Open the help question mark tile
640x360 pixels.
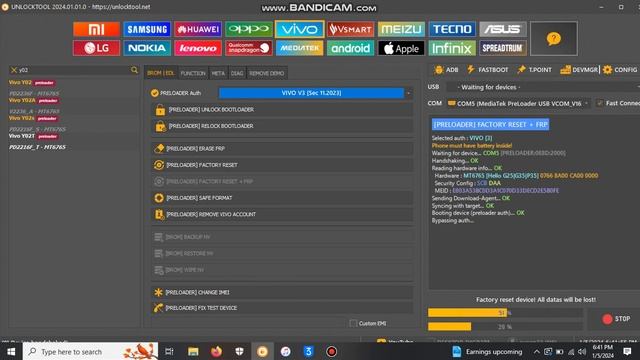tap(553, 39)
